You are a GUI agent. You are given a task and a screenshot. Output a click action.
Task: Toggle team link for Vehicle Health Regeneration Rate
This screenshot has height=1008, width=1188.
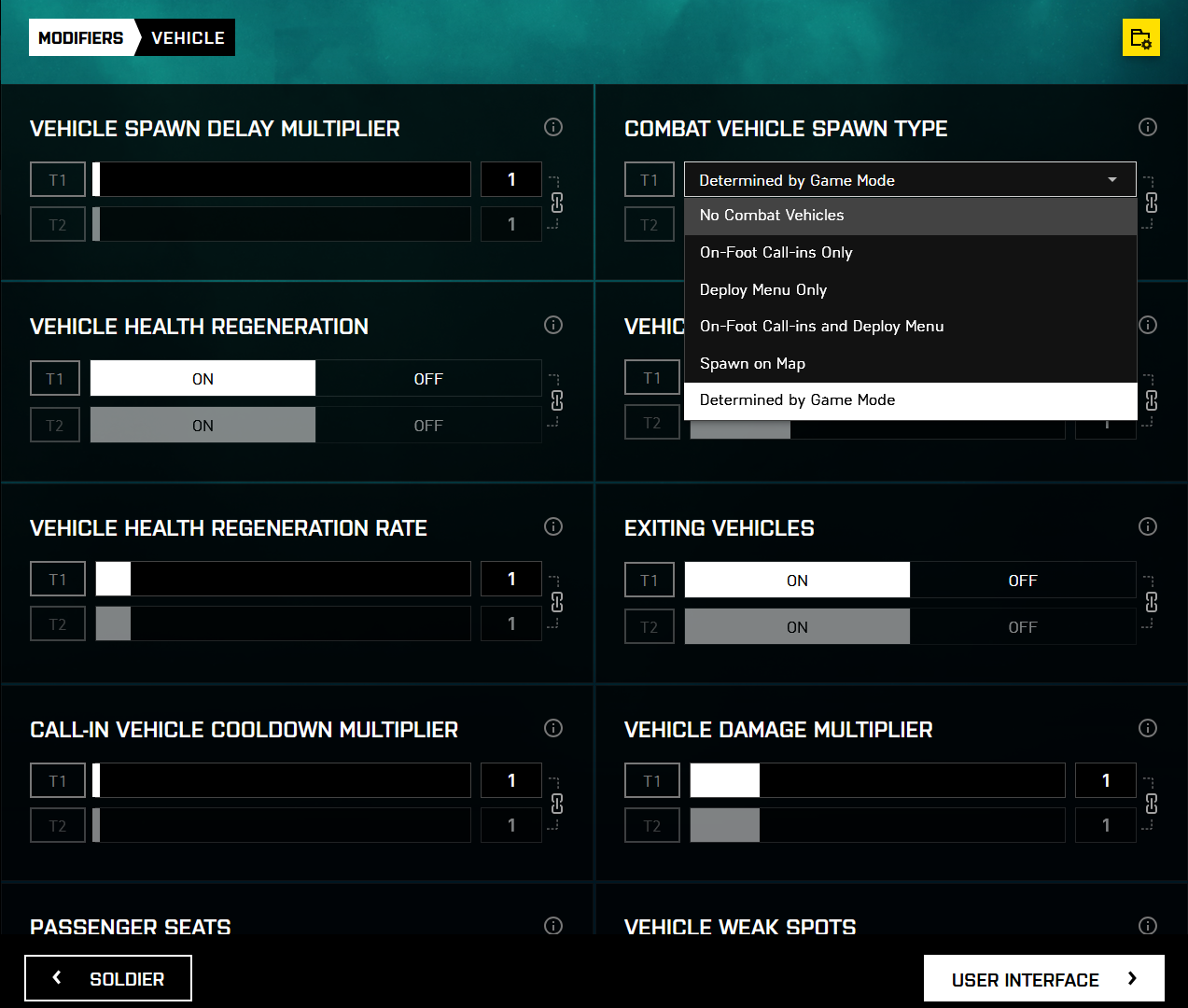(556, 602)
